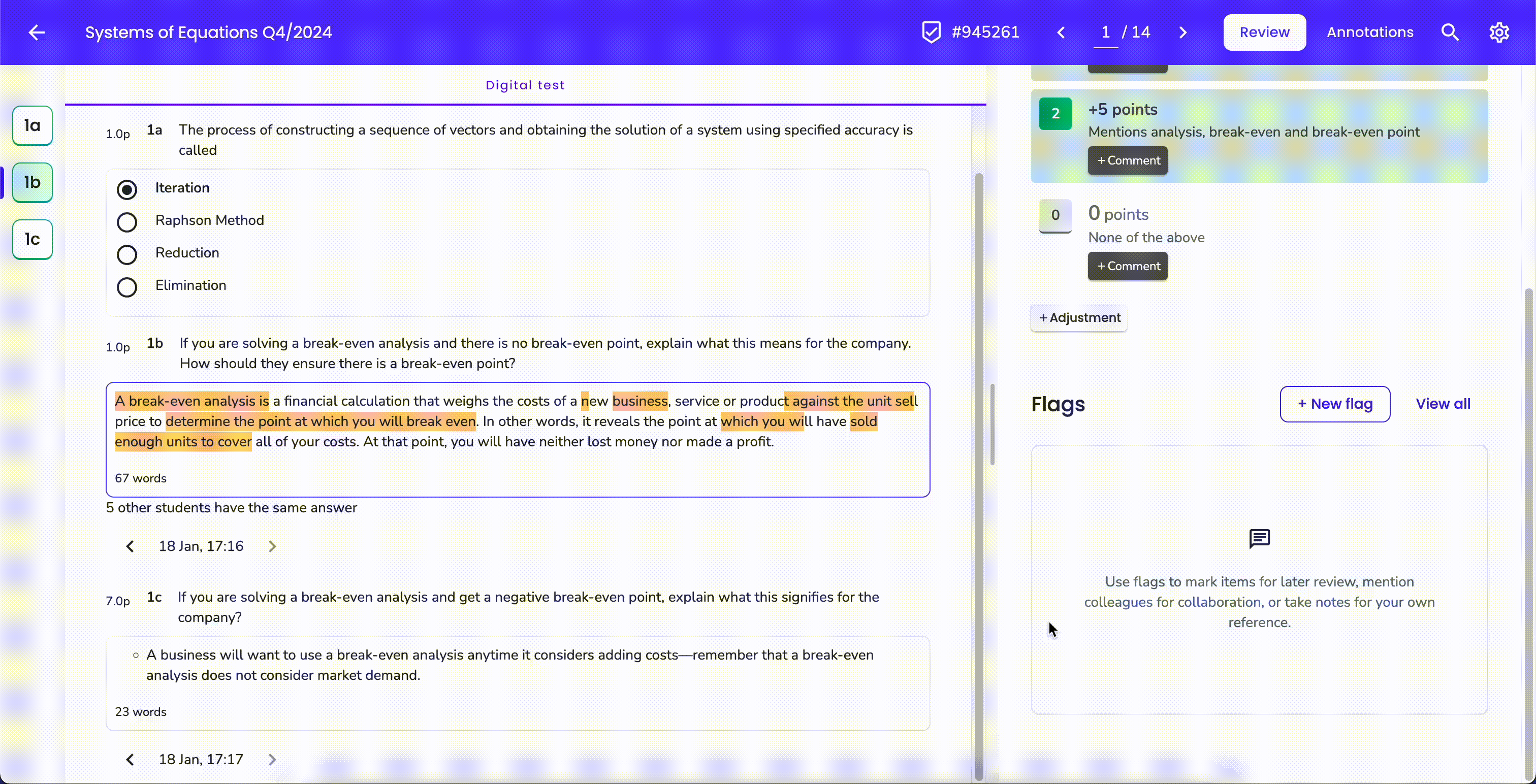Create a new flag
This screenshot has width=1536, height=784.
(x=1335, y=404)
